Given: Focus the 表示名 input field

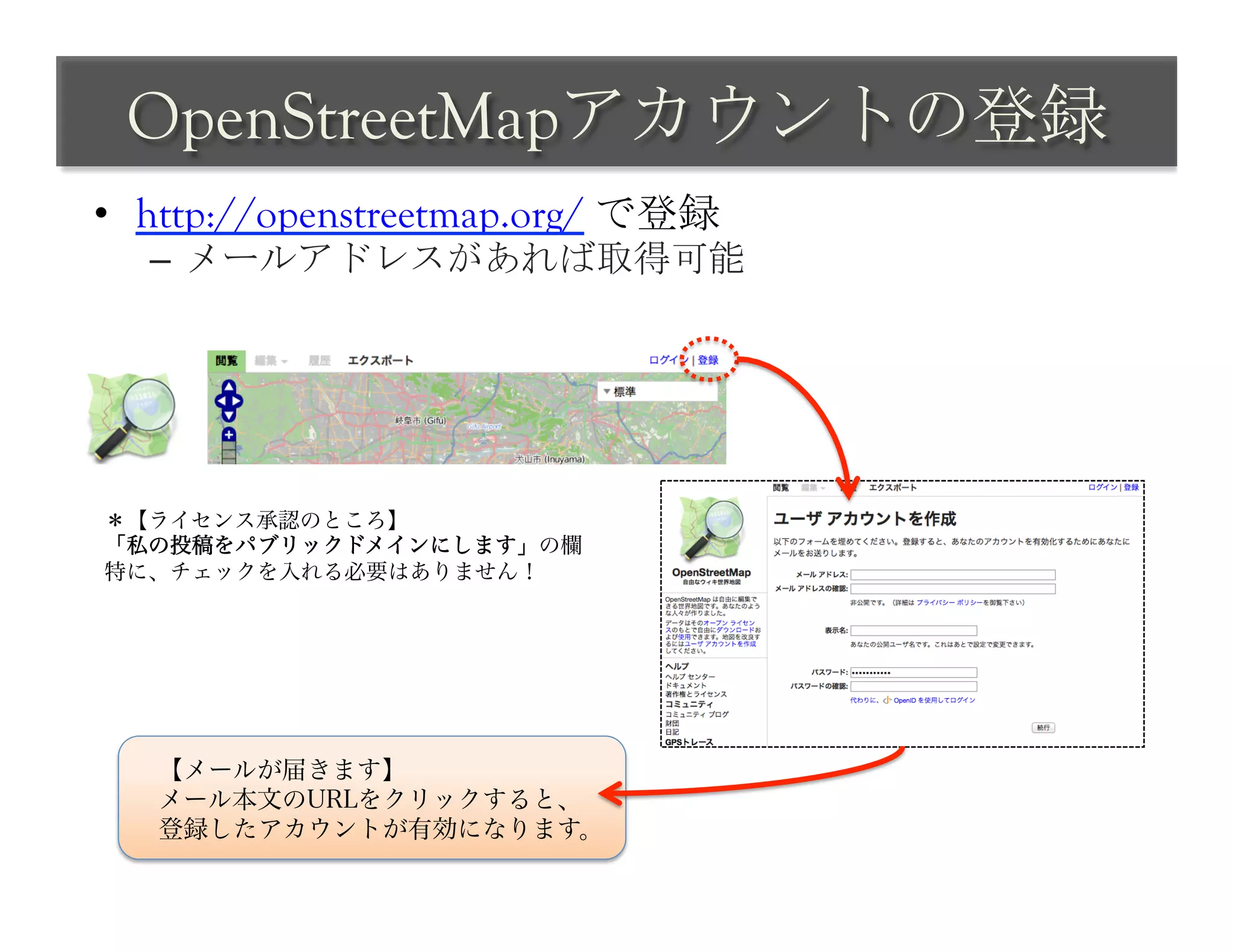Looking at the screenshot, I should pos(913,631).
